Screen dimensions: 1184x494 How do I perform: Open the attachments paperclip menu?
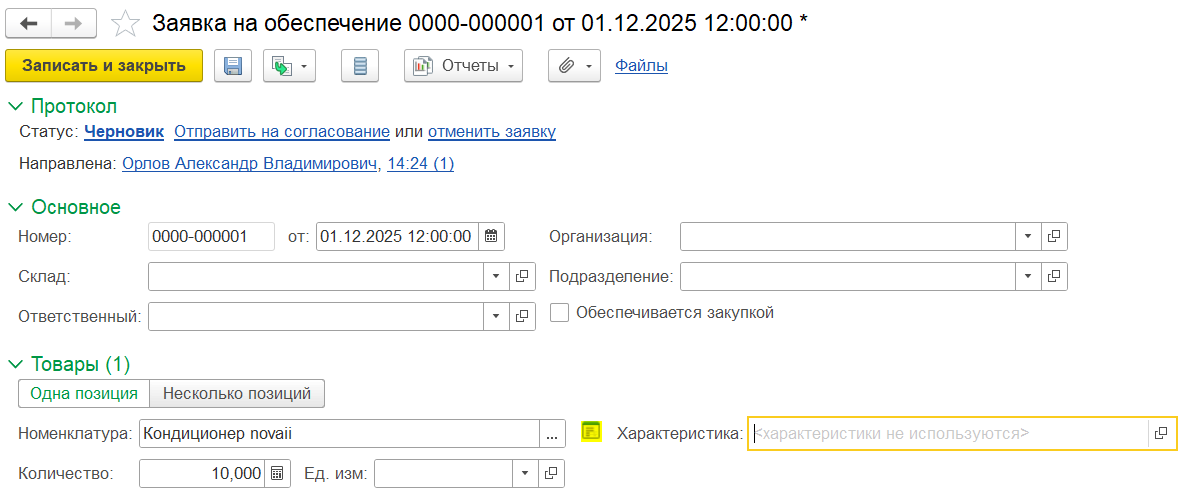pyautogui.click(x=573, y=66)
